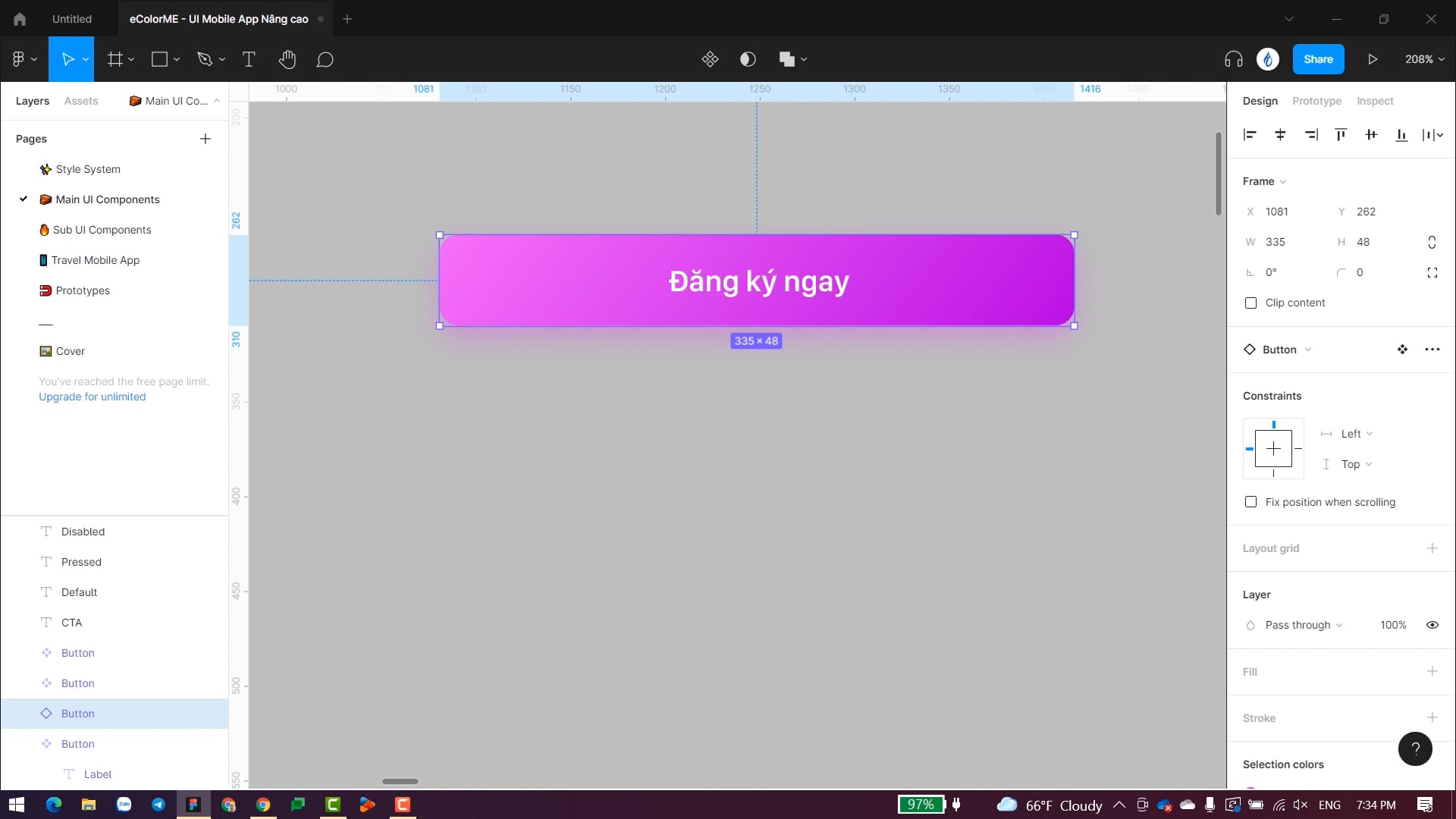The width and height of the screenshot is (1456, 819).
Task: Toggle the mask/contrast icon in toolbar
Action: tap(748, 59)
